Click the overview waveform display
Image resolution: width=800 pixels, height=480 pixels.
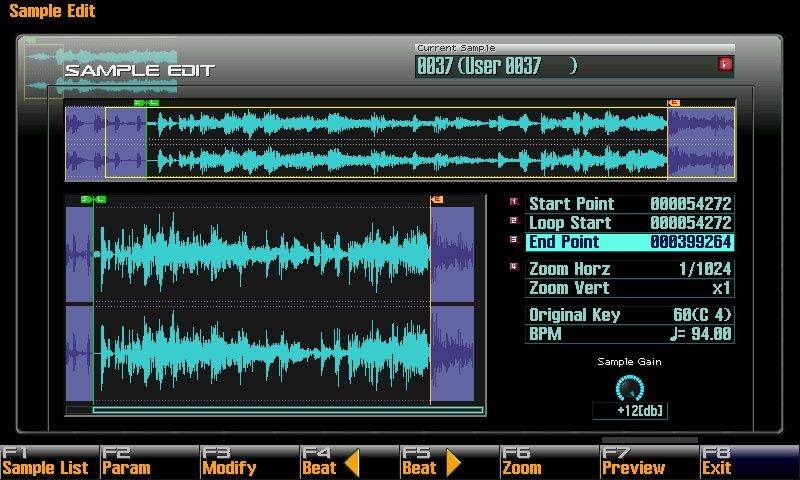[x=401, y=143]
